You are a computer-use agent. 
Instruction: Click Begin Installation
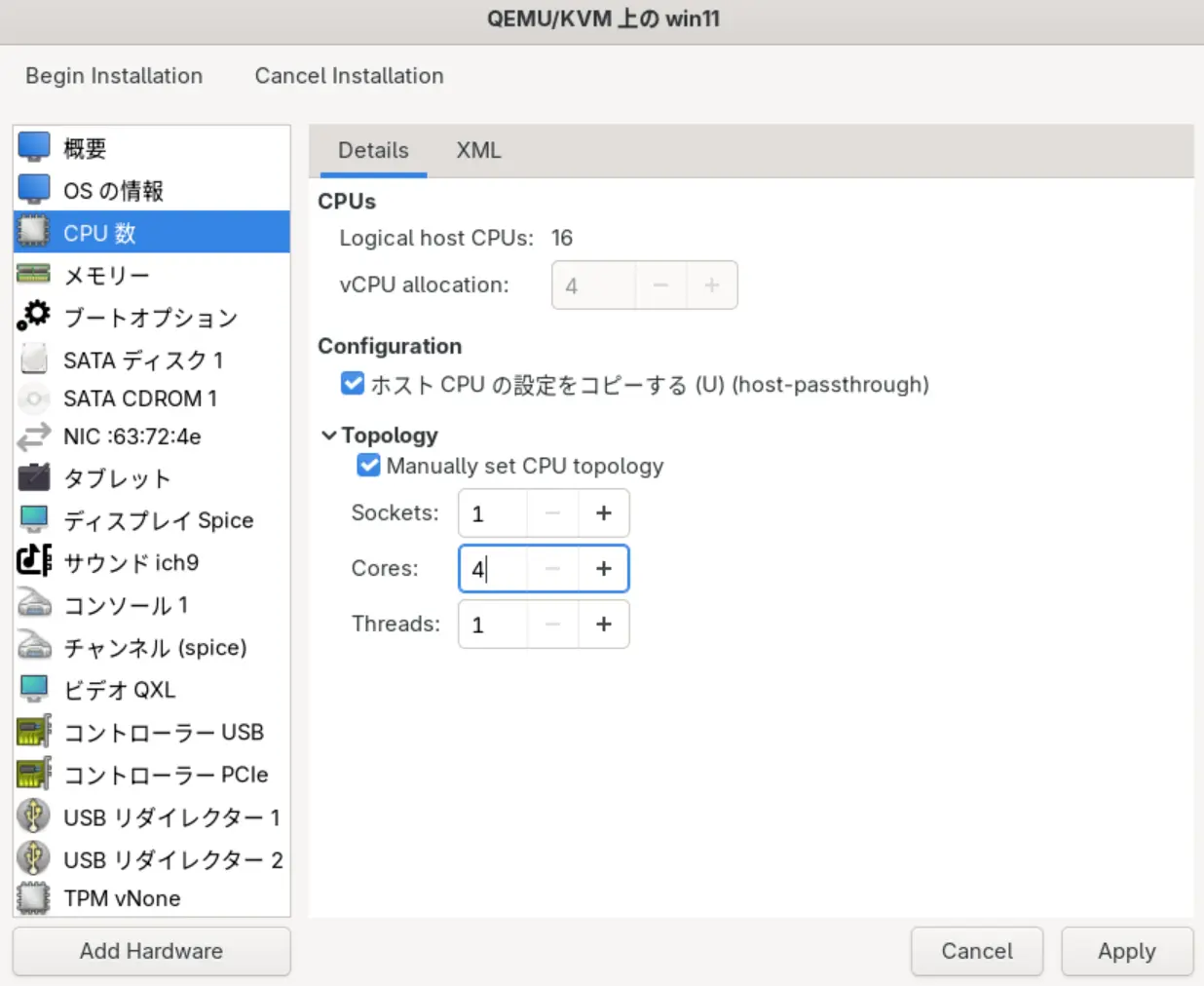click(x=114, y=75)
